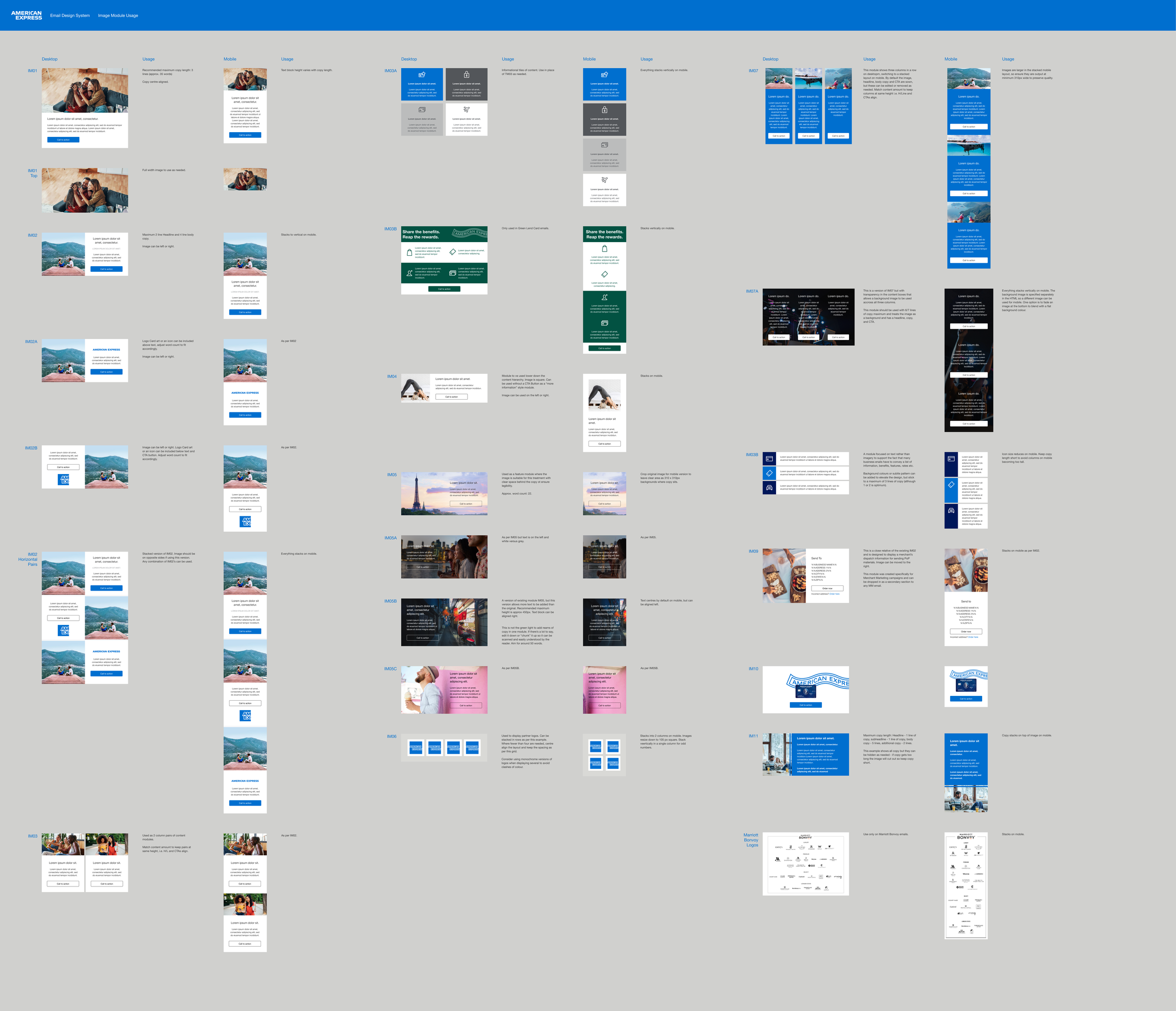
Task: Click the car icon in navy IM03B desktop list
Action: pyautogui.click(x=769, y=487)
